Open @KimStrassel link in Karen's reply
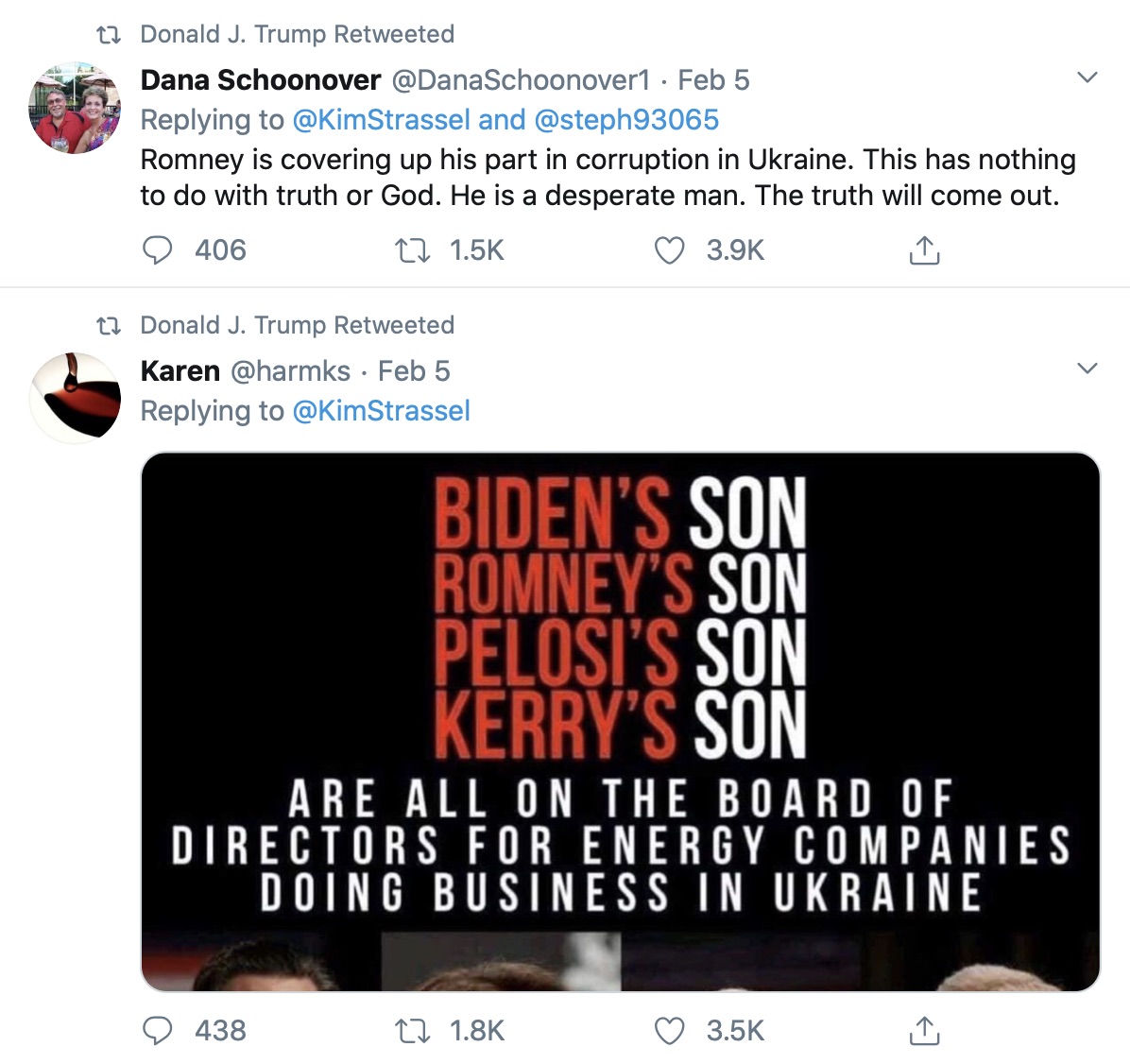 (x=381, y=411)
